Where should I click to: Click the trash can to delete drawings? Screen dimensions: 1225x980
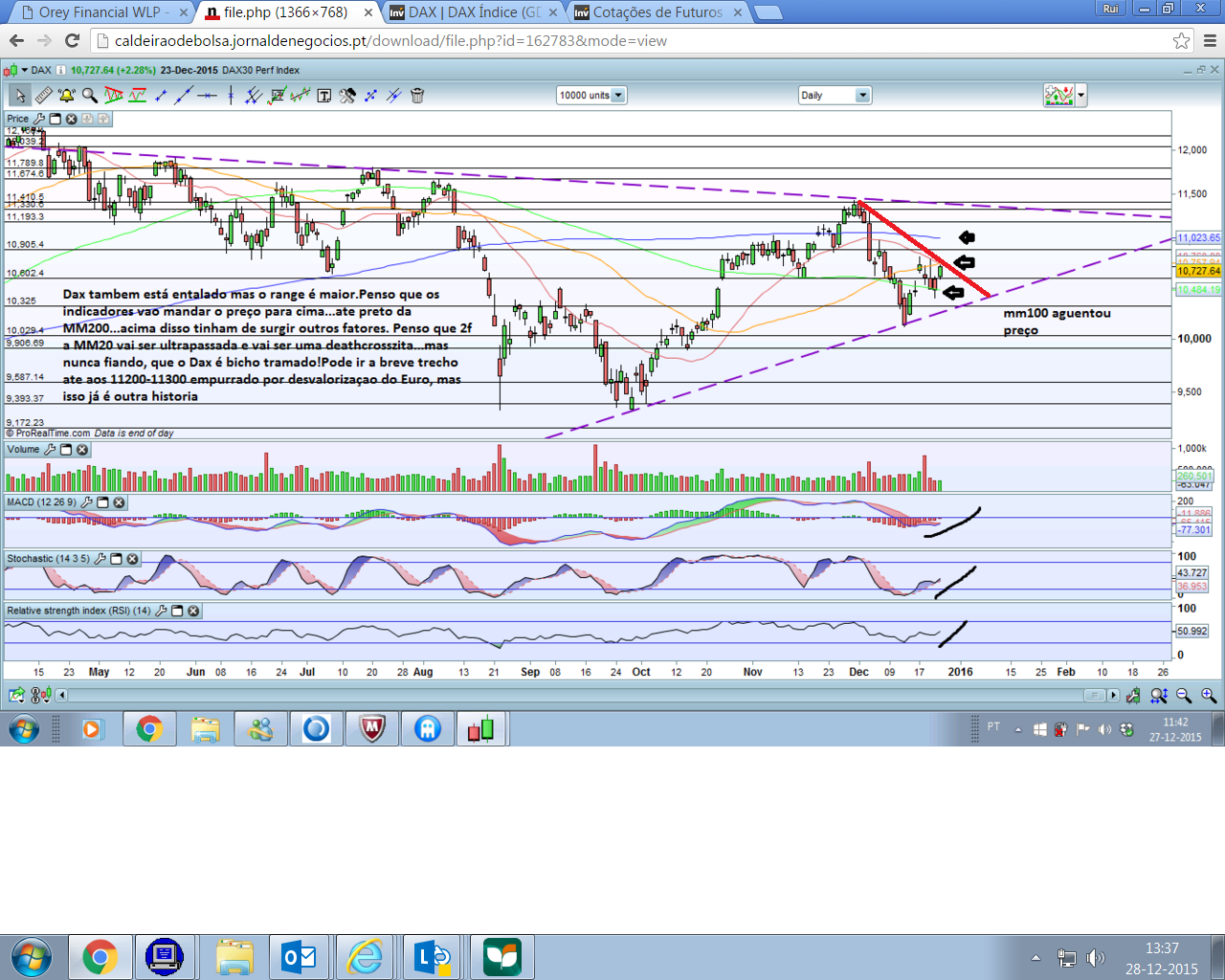(417, 95)
